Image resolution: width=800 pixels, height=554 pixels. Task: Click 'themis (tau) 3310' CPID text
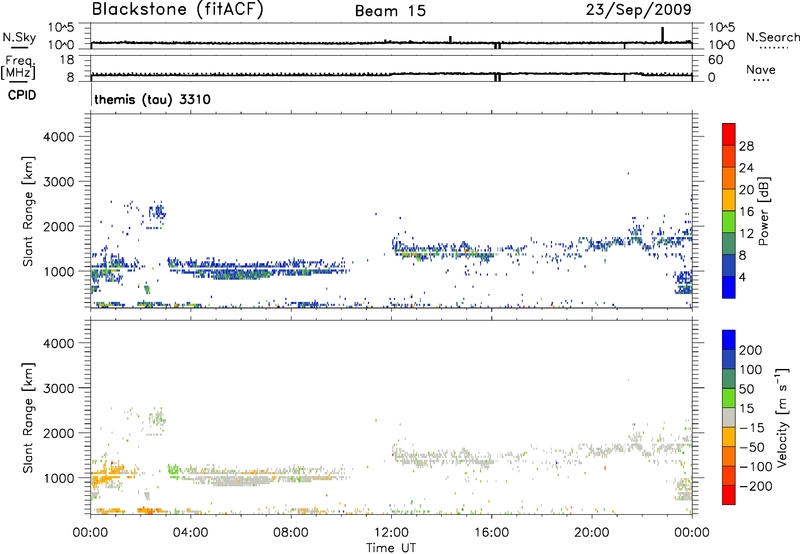153,99
